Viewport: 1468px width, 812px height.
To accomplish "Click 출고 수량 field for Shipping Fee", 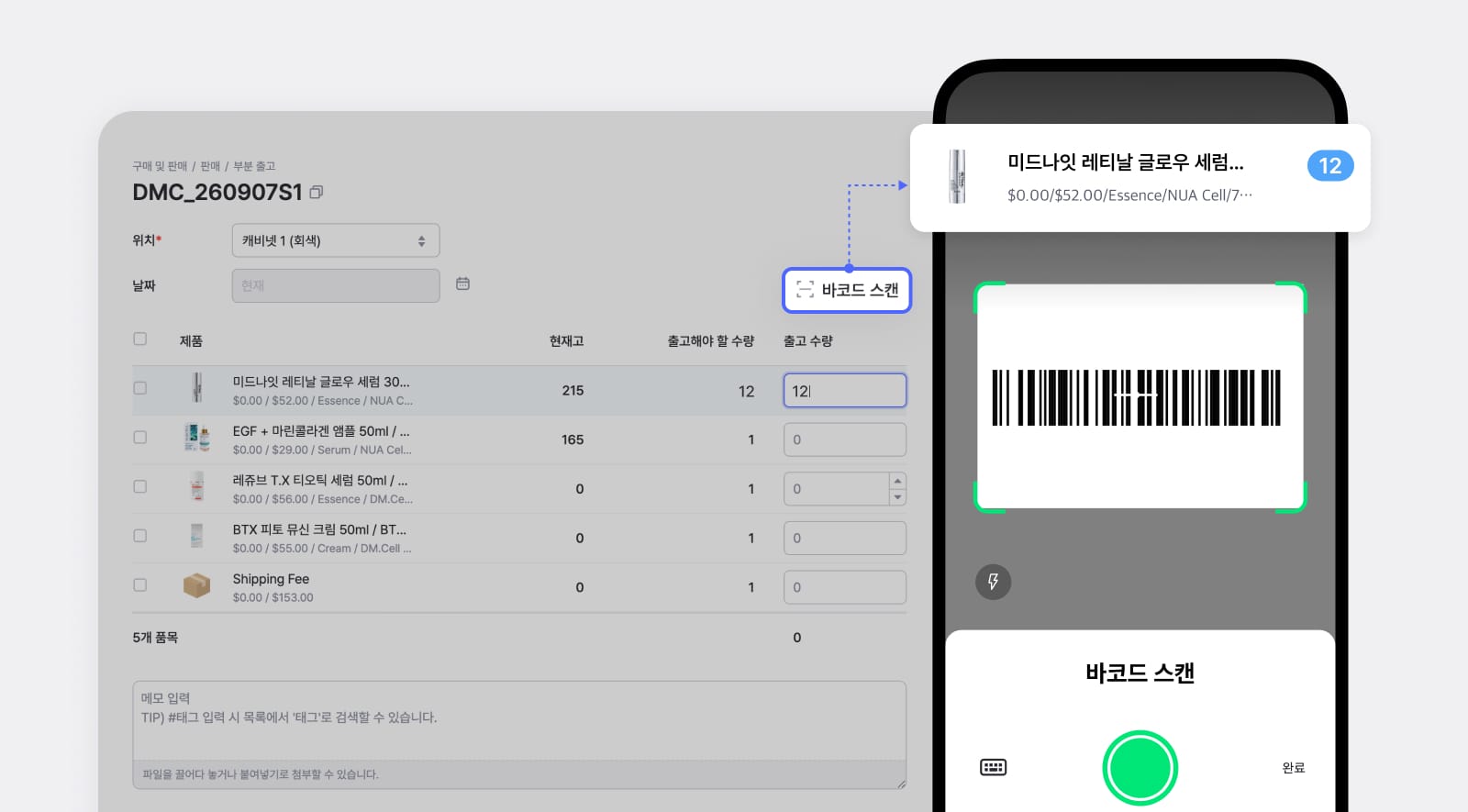I will pos(845,587).
